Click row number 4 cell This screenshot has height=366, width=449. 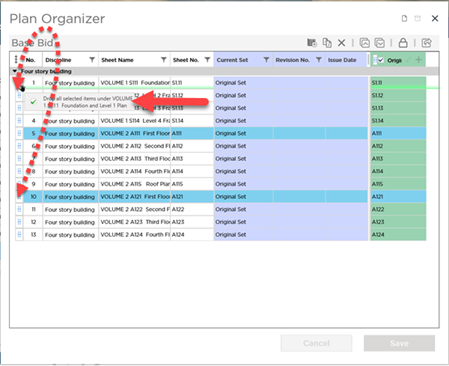pyautogui.click(x=33, y=121)
